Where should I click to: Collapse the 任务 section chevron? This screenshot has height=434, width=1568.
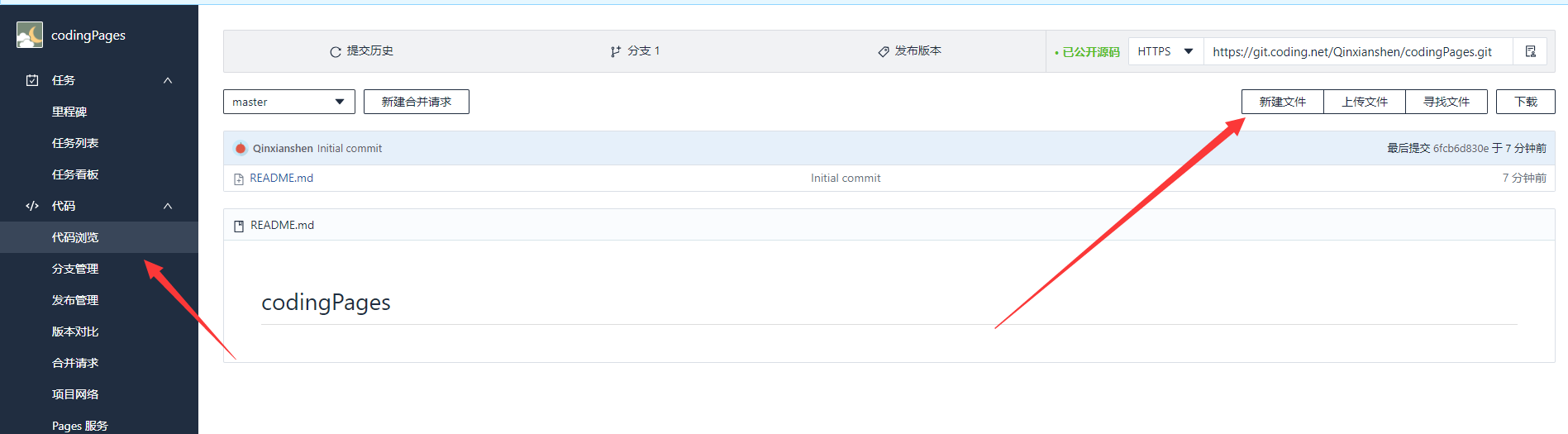coord(168,80)
